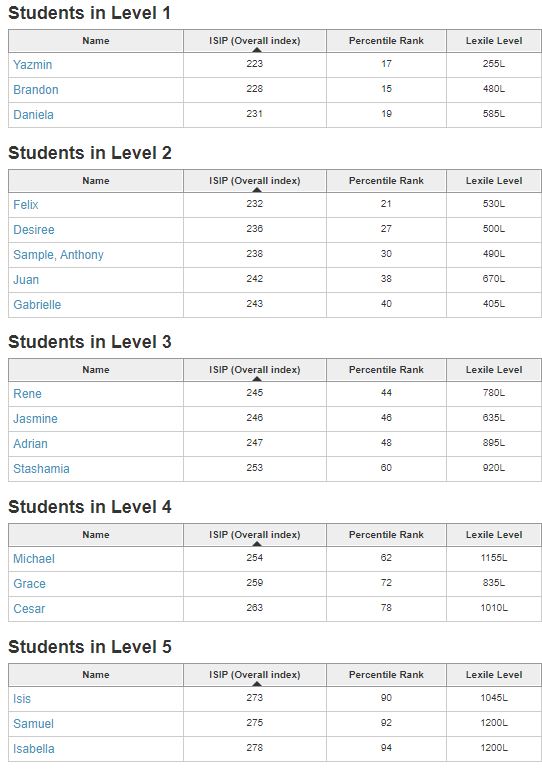Click Level 5 Lexile Level column header
This screenshot has width=542, height=771.
coord(494,675)
